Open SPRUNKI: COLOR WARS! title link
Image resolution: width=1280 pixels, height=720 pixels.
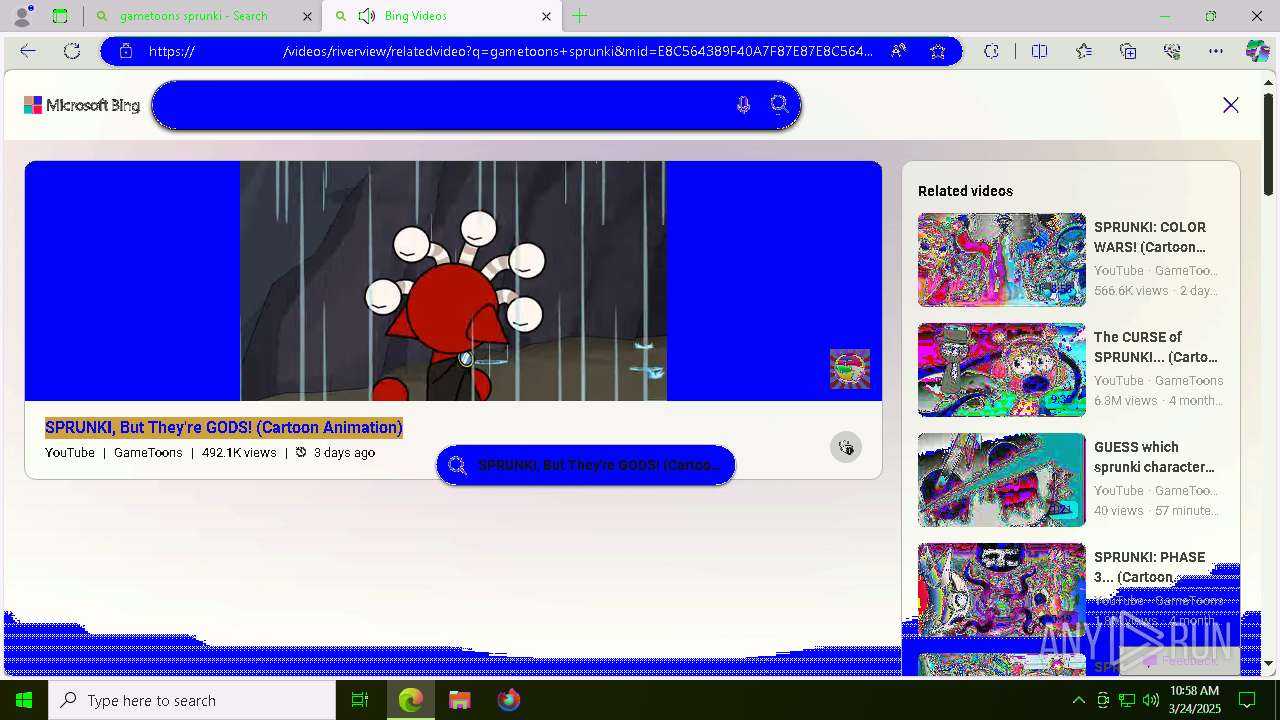[x=1150, y=237]
